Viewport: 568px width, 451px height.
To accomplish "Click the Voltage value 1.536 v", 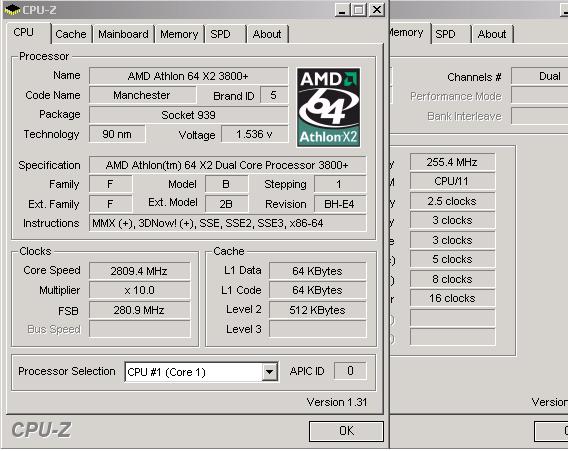I will tap(255, 134).
